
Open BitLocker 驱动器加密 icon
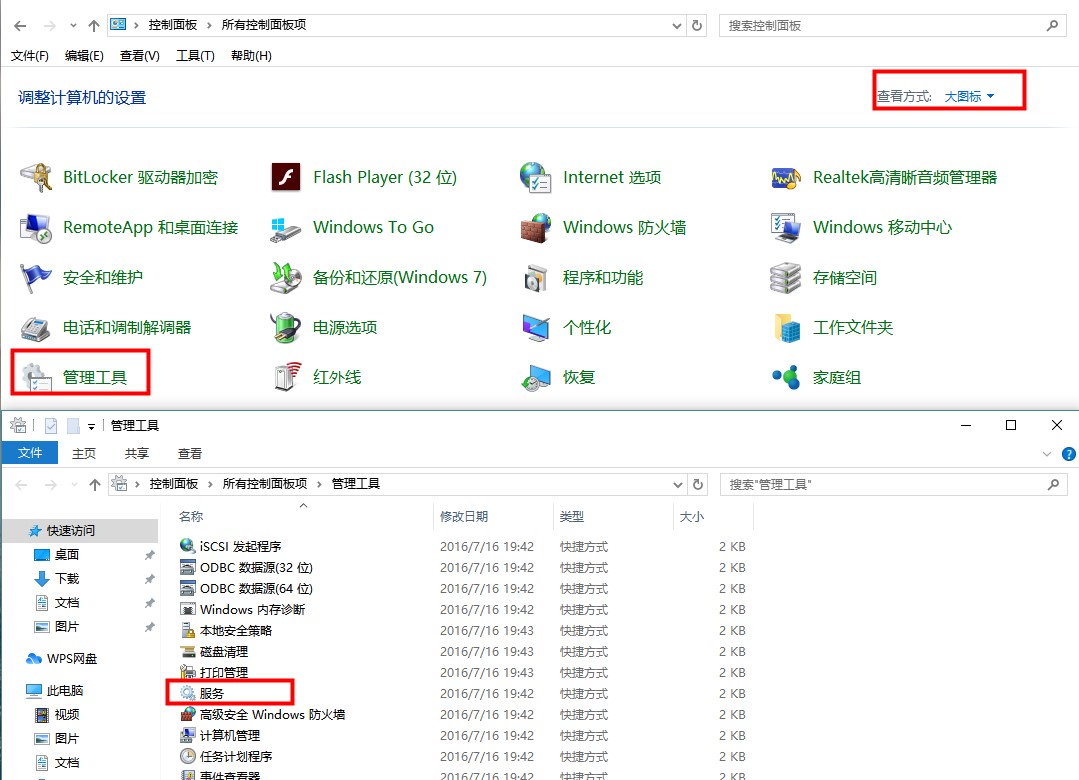(36, 178)
